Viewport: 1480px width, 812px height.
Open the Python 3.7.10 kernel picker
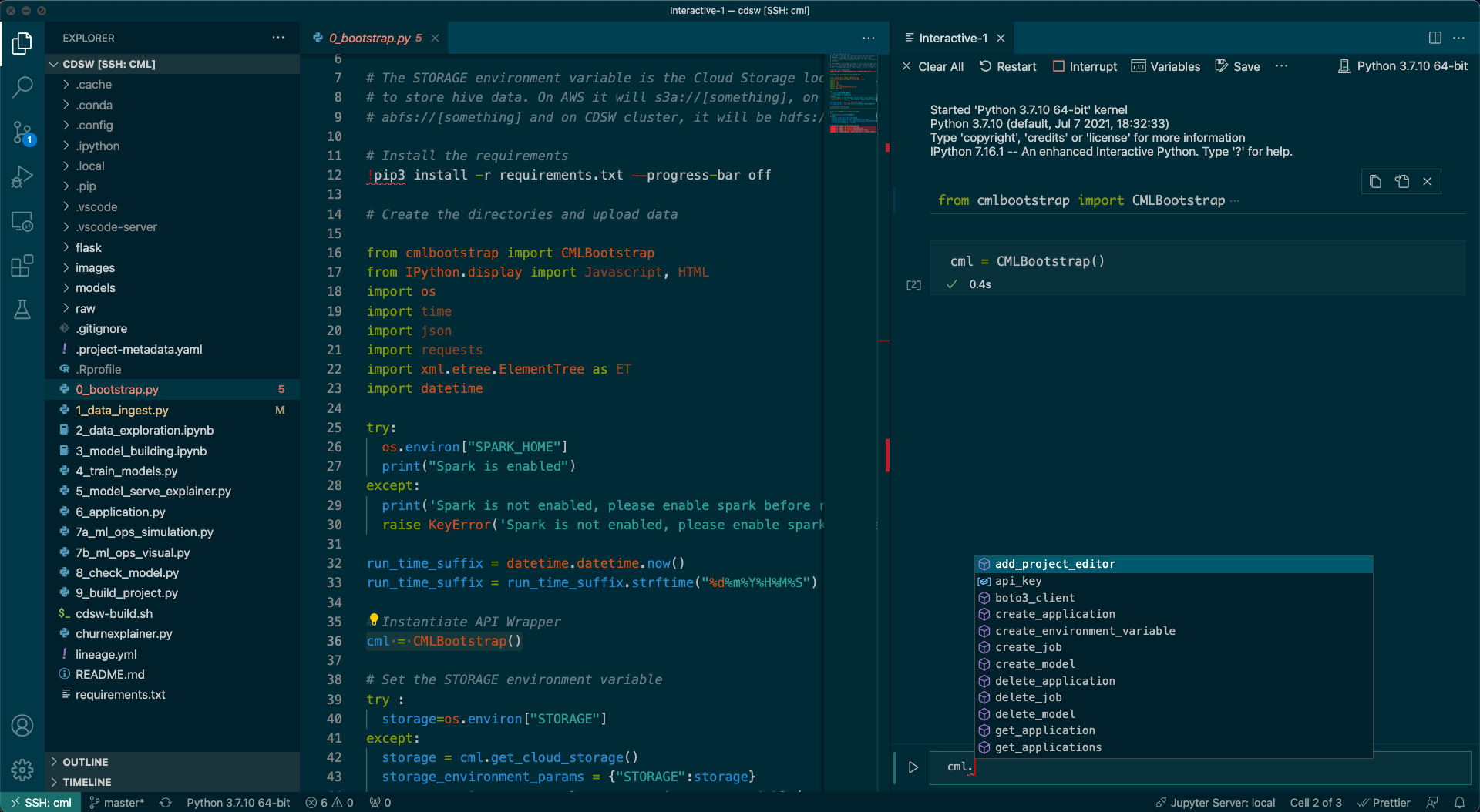1402,66
